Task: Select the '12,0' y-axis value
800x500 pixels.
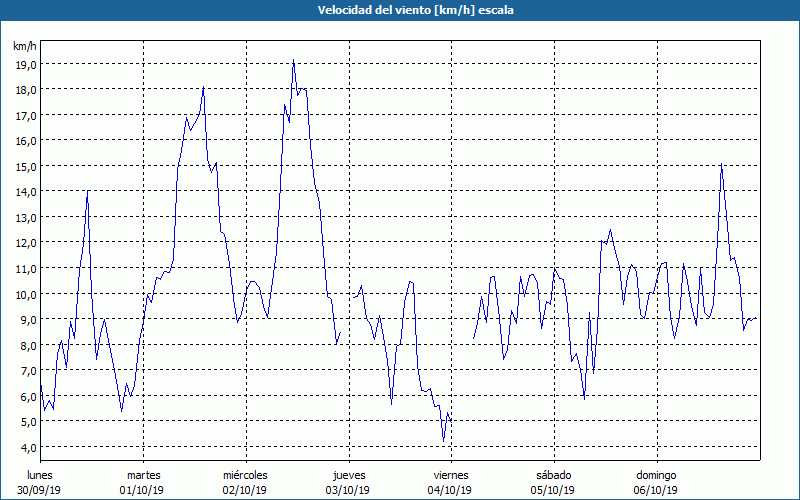Action: (26, 243)
